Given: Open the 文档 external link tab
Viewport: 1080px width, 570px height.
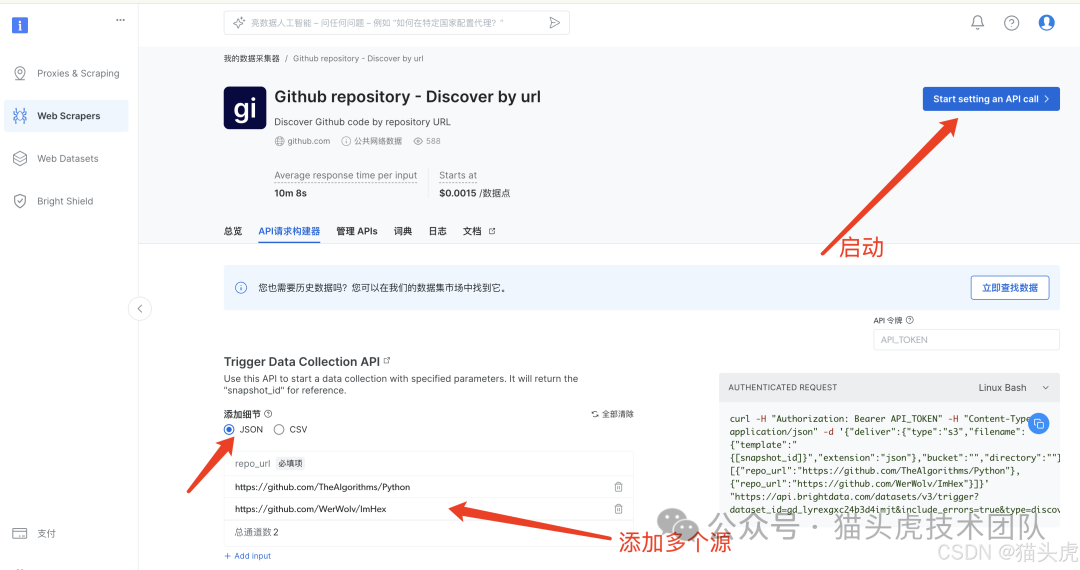Looking at the screenshot, I should pos(479,231).
